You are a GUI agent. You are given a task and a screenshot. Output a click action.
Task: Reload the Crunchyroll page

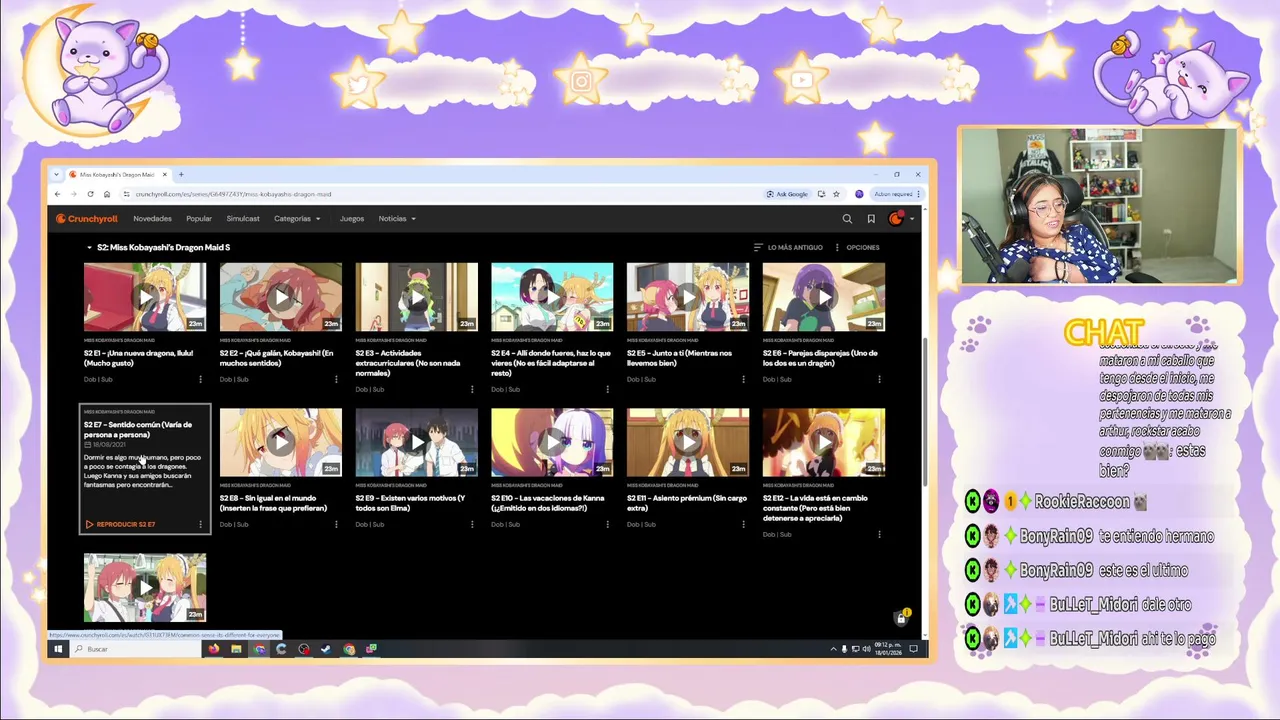90,194
